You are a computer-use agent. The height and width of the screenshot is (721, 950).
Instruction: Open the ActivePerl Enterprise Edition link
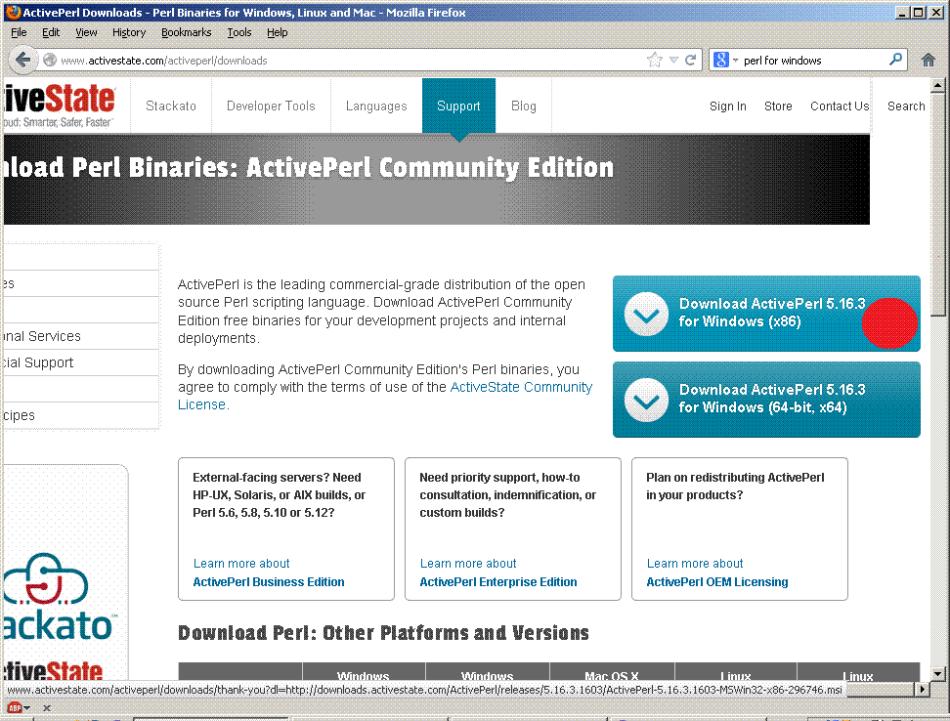coord(498,582)
